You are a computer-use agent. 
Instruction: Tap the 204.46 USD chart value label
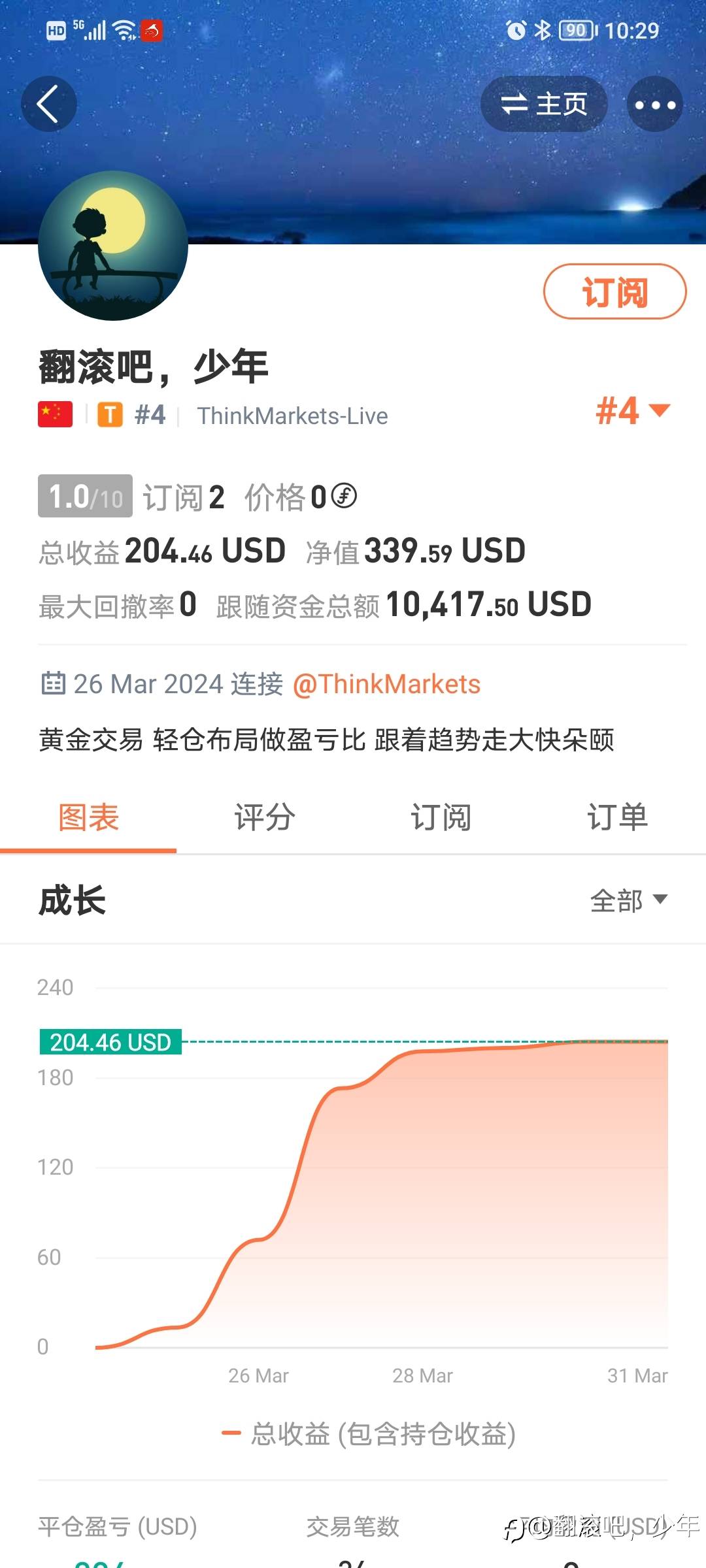[110, 1042]
